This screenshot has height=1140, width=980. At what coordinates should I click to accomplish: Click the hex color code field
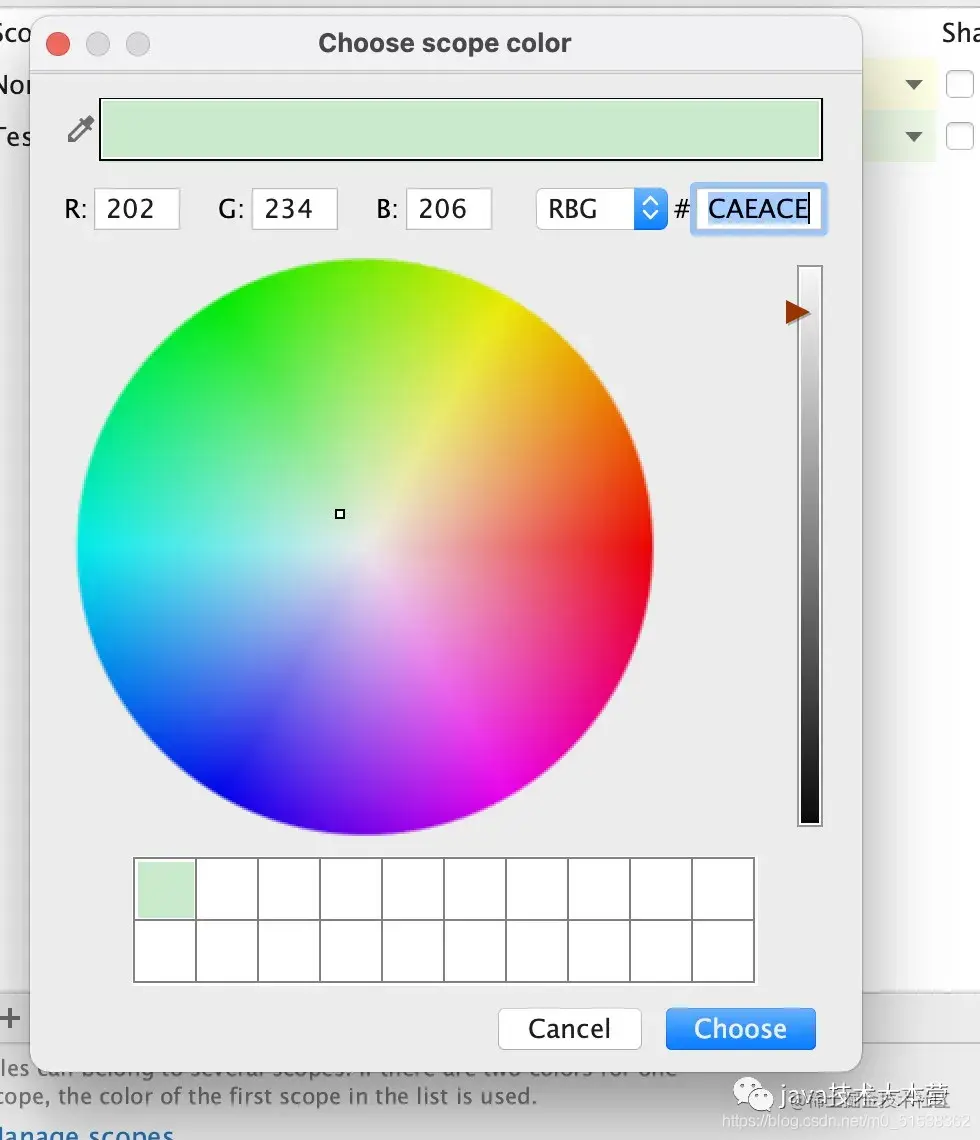click(758, 209)
